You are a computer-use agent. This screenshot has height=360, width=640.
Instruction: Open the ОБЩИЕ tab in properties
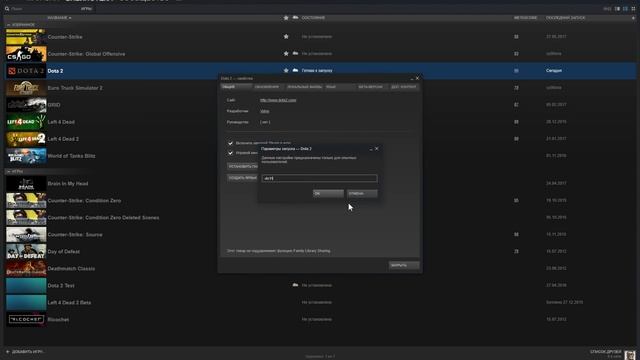(236, 87)
